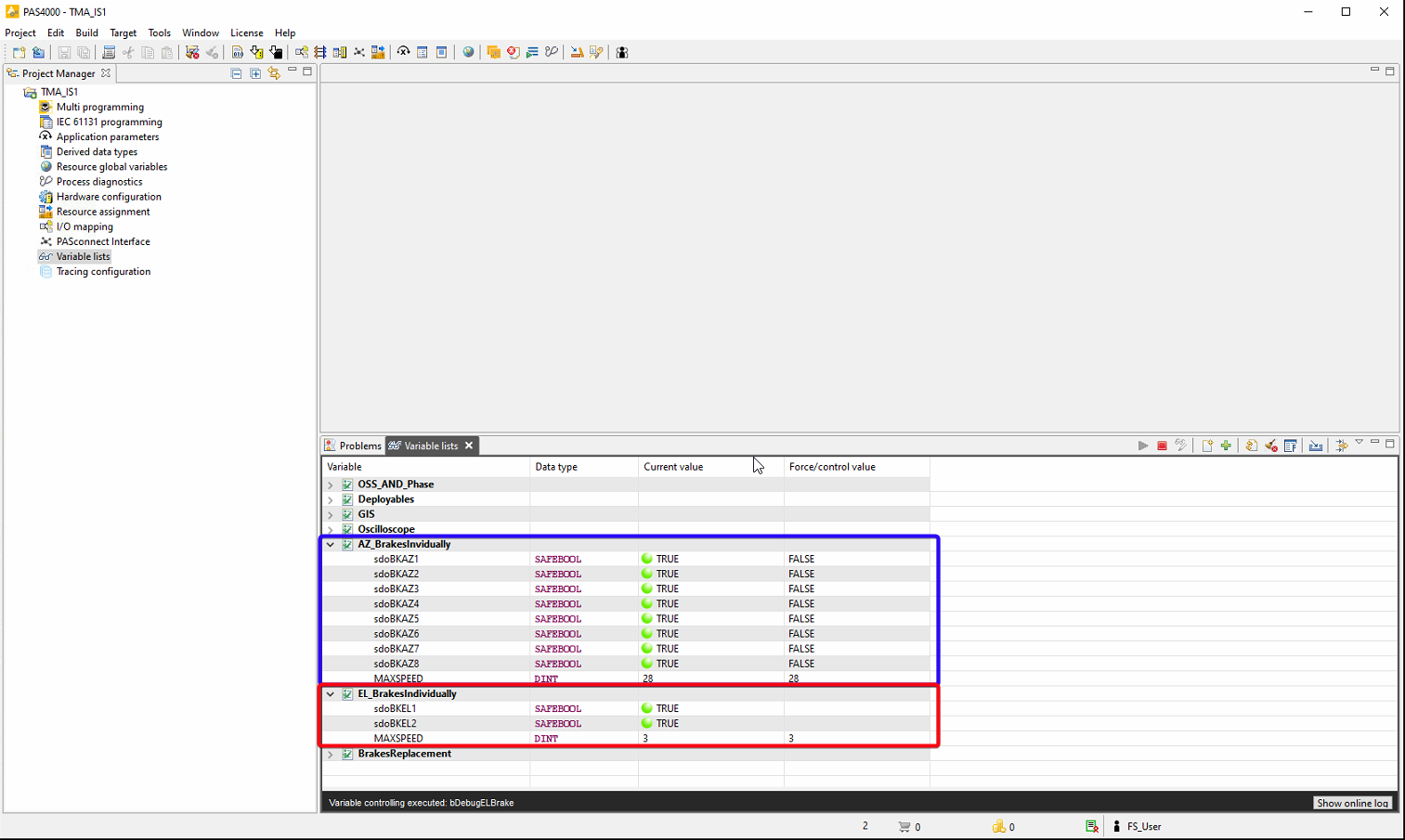Click the build-with-red-cross toolbar icon
The width and height of the screenshot is (1405, 840).
[x=192, y=53]
